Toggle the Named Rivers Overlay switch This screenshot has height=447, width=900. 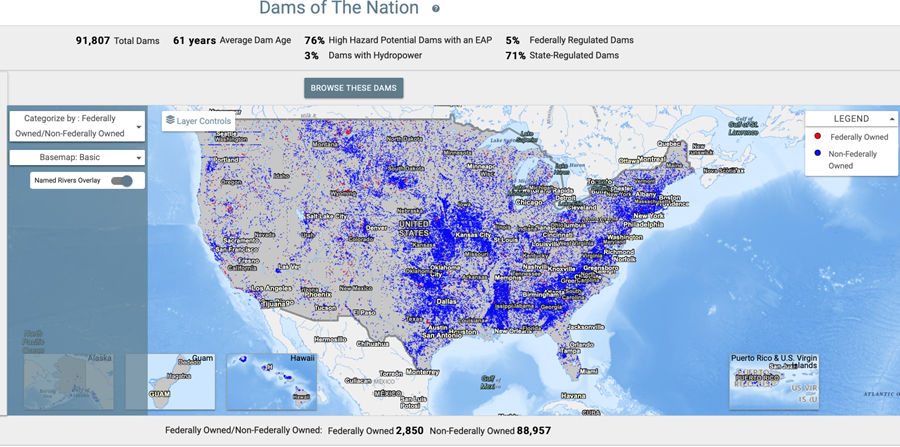[x=123, y=181]
